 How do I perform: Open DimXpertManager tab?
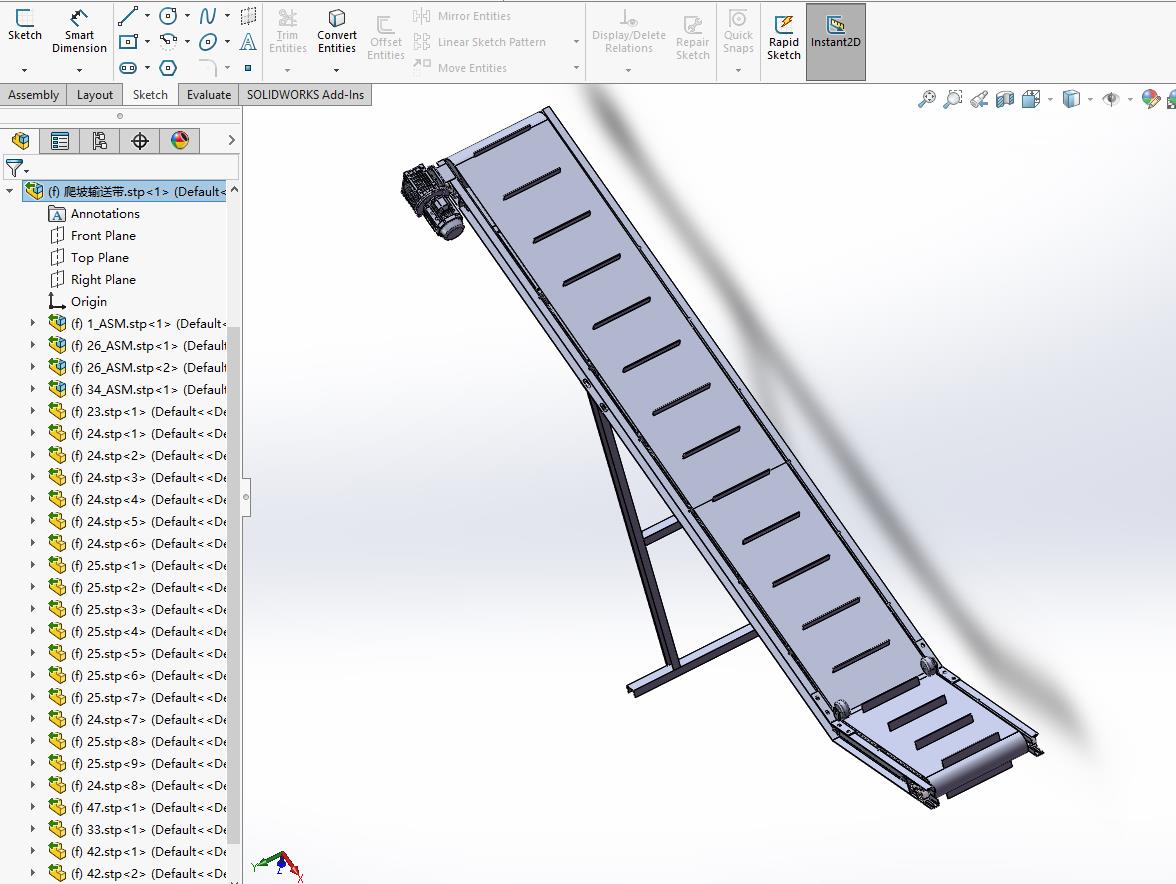click(x=140, y=140)
